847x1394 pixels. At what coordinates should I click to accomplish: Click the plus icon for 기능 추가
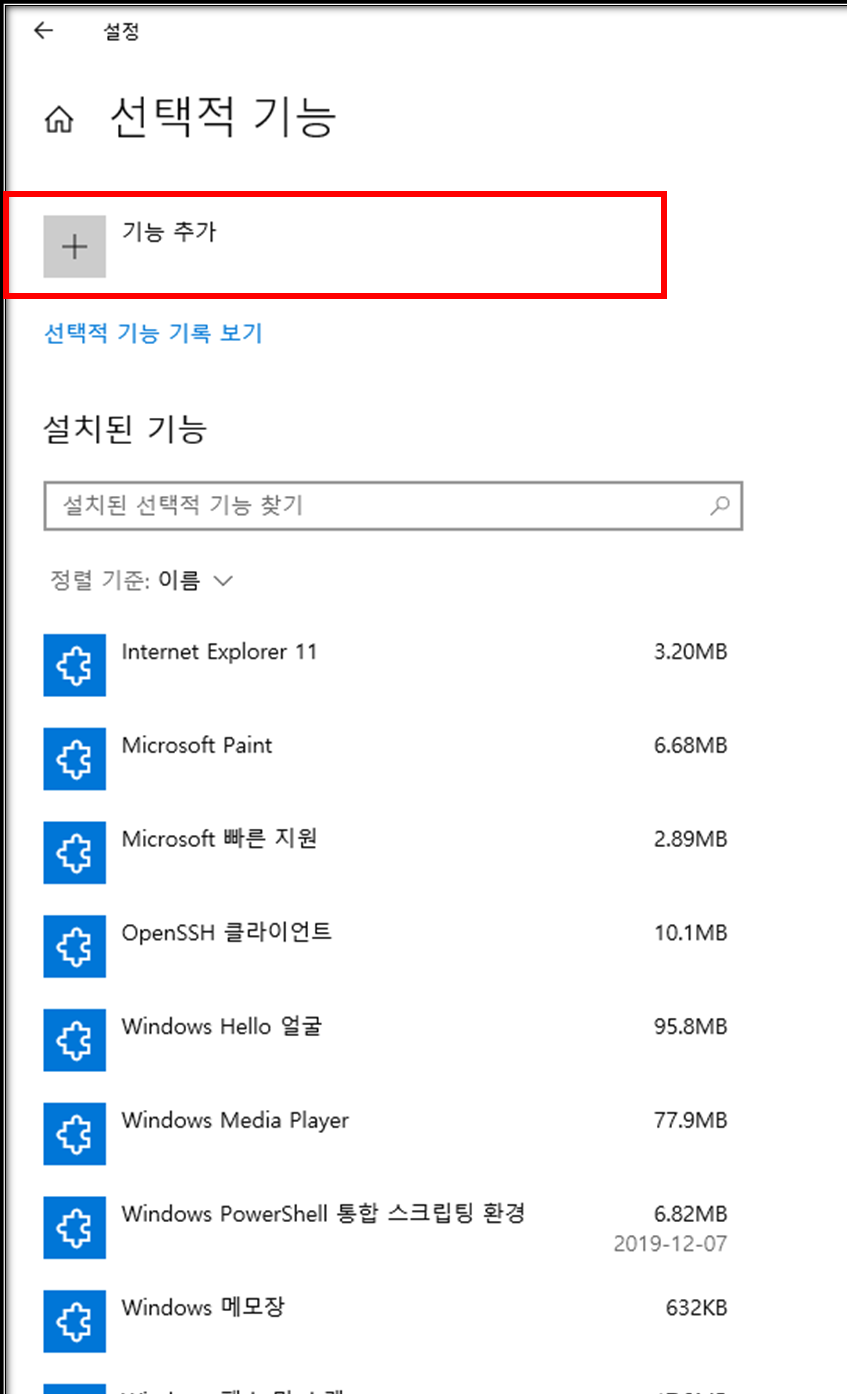pyautogui.click(x=75, y=246)
